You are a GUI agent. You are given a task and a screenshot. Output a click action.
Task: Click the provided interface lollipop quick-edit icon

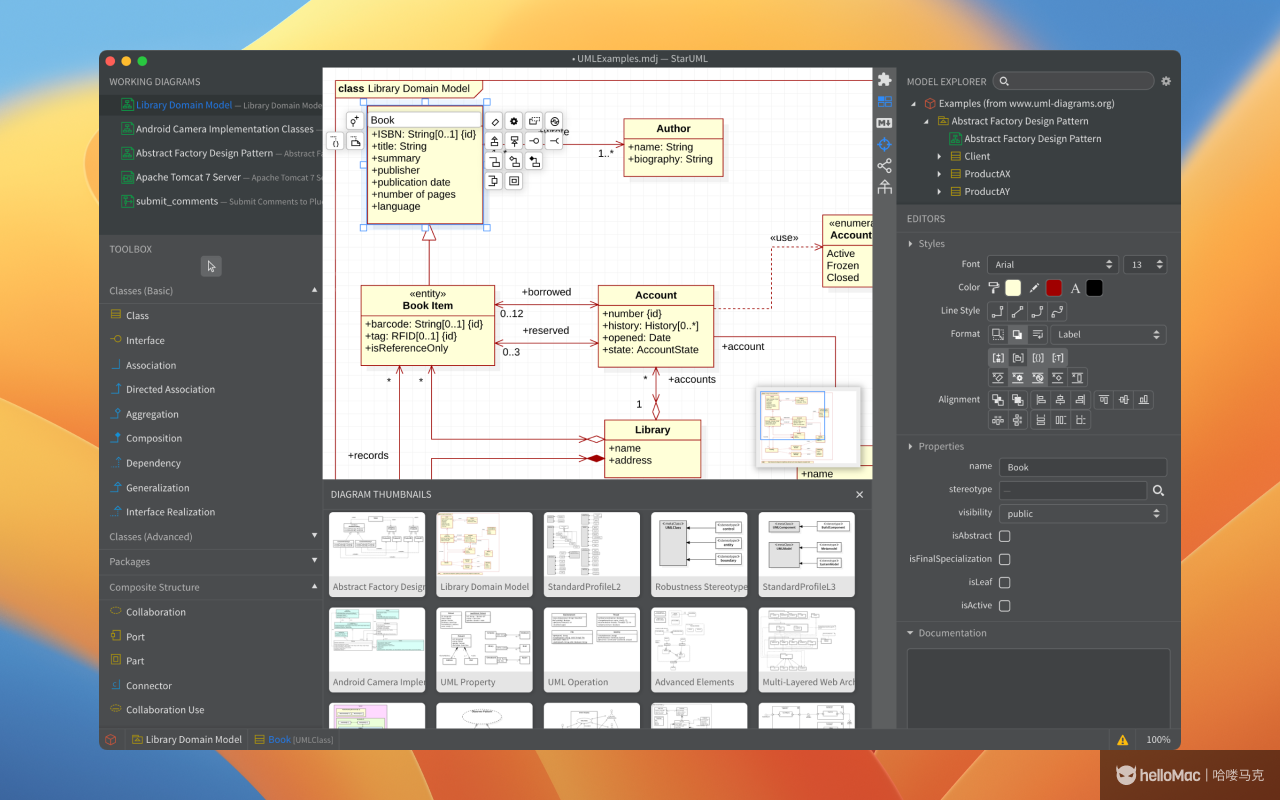coord(534,141)
